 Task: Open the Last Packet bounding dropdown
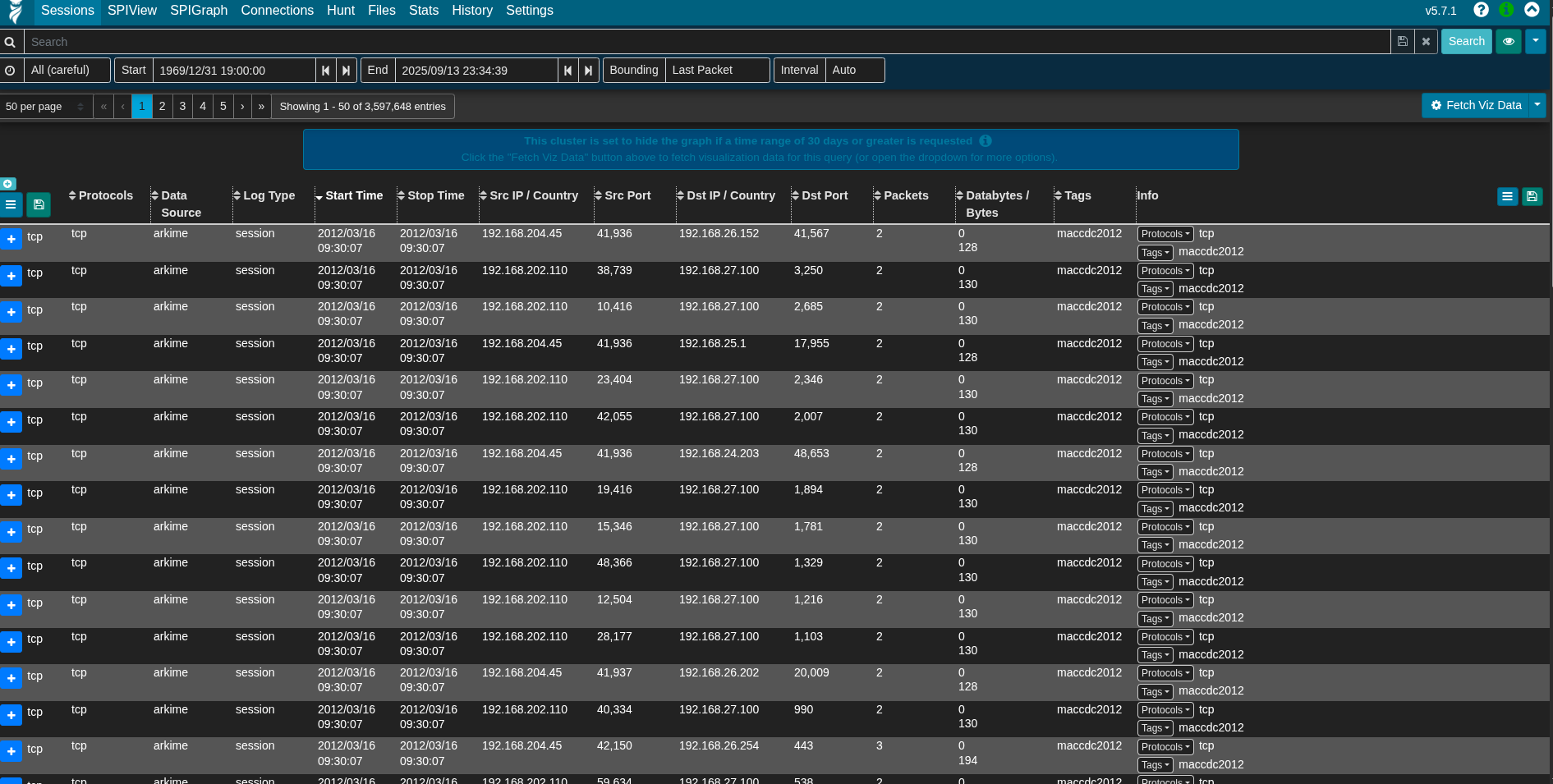tap(718, 71)
